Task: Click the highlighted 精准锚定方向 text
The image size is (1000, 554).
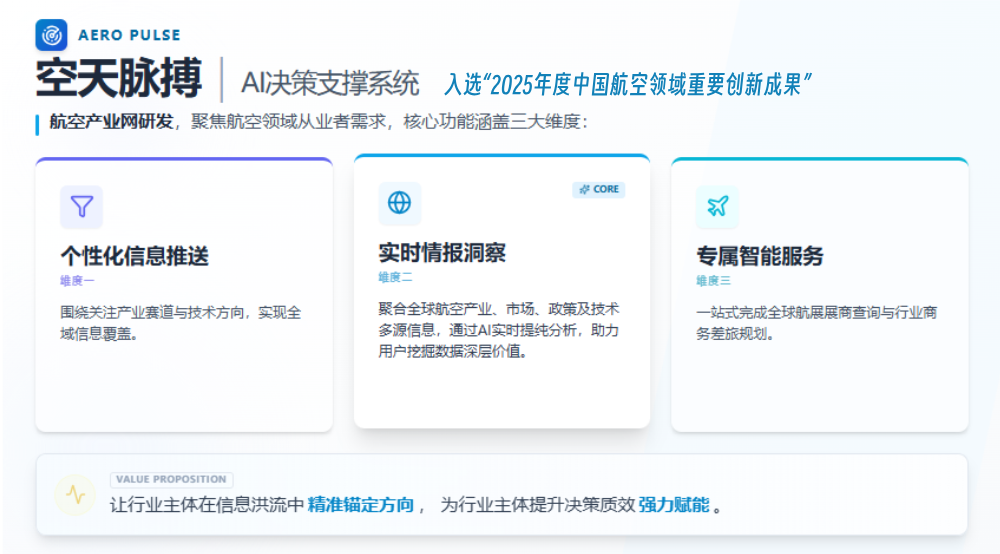Action: click(x=360, y=505)
